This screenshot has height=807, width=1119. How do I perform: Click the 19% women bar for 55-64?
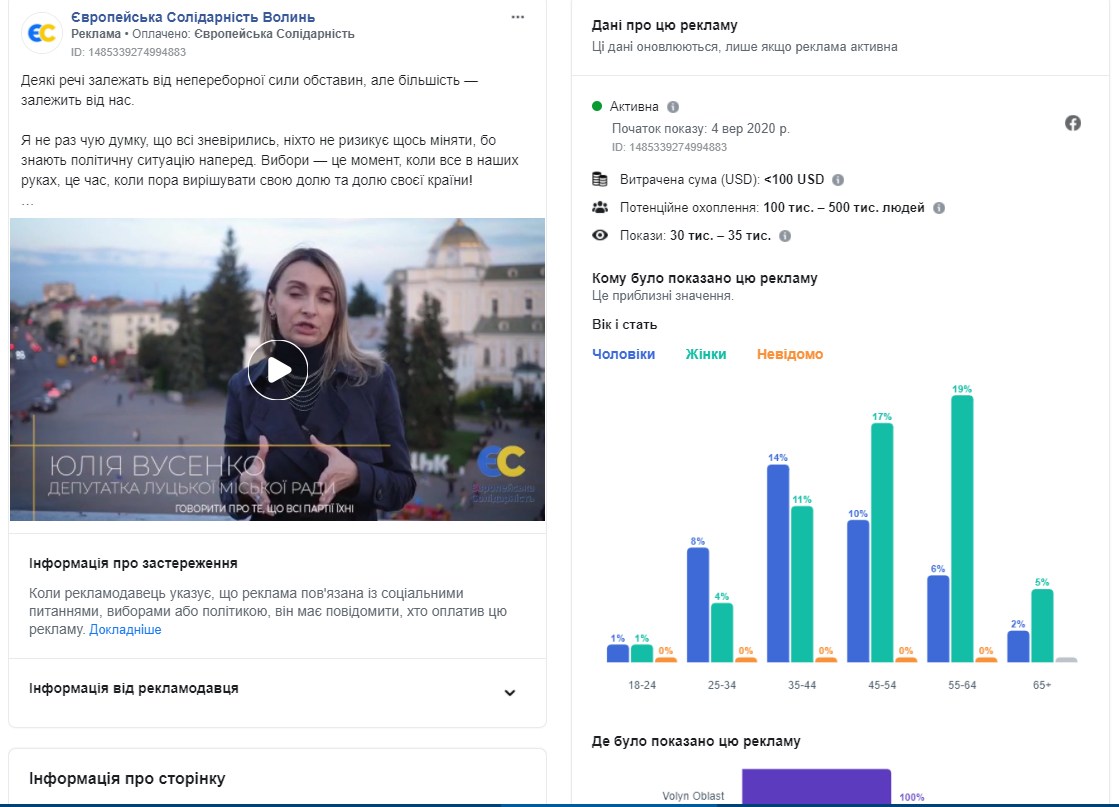(x=962, y=528)
